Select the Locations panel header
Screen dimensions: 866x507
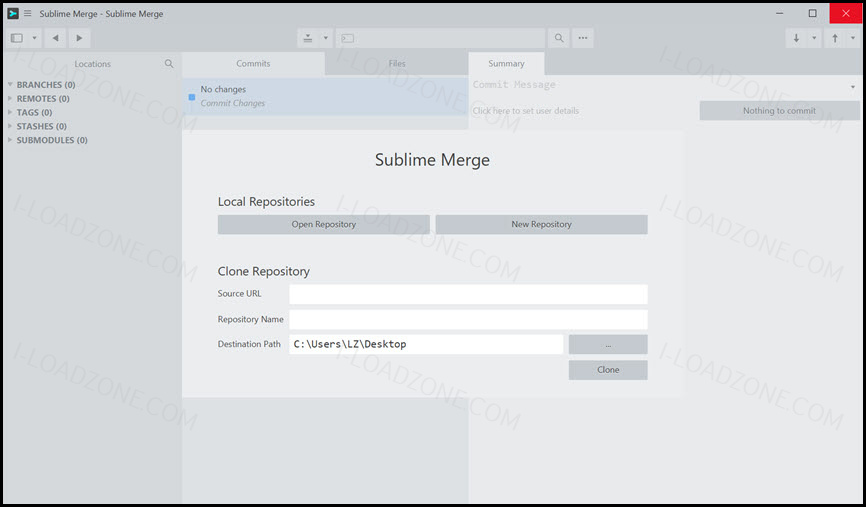click(x=93, y=64)
